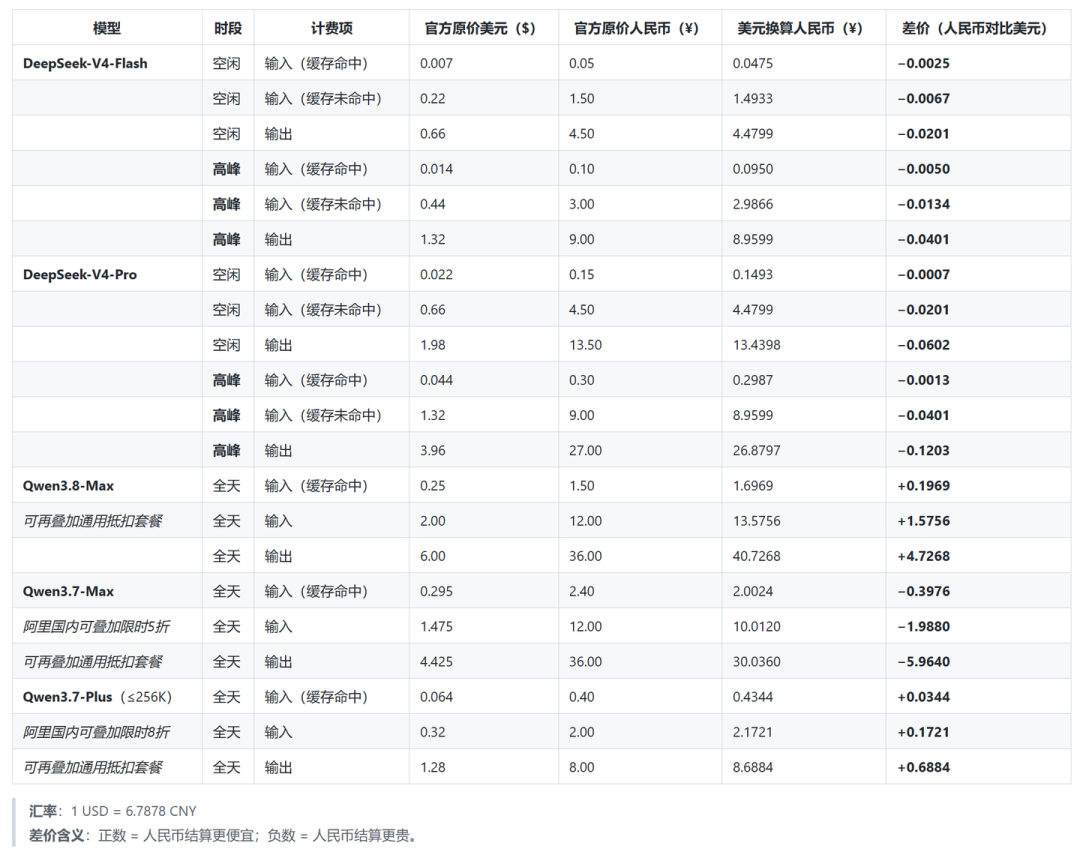
Task: Click the 1.475 USD price cell
Action: pyautogui.click(x=437, y=627)
